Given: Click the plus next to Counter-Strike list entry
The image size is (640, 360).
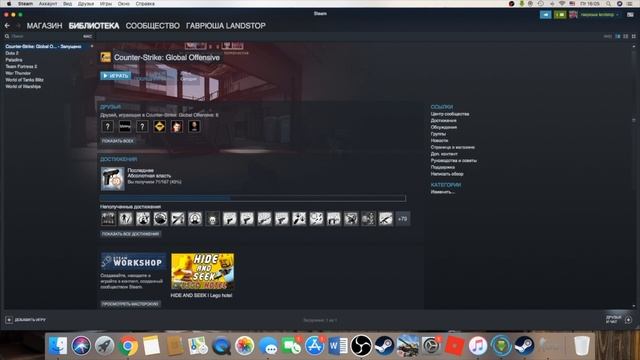Looking at the screenshot, I should pos(92,47).
